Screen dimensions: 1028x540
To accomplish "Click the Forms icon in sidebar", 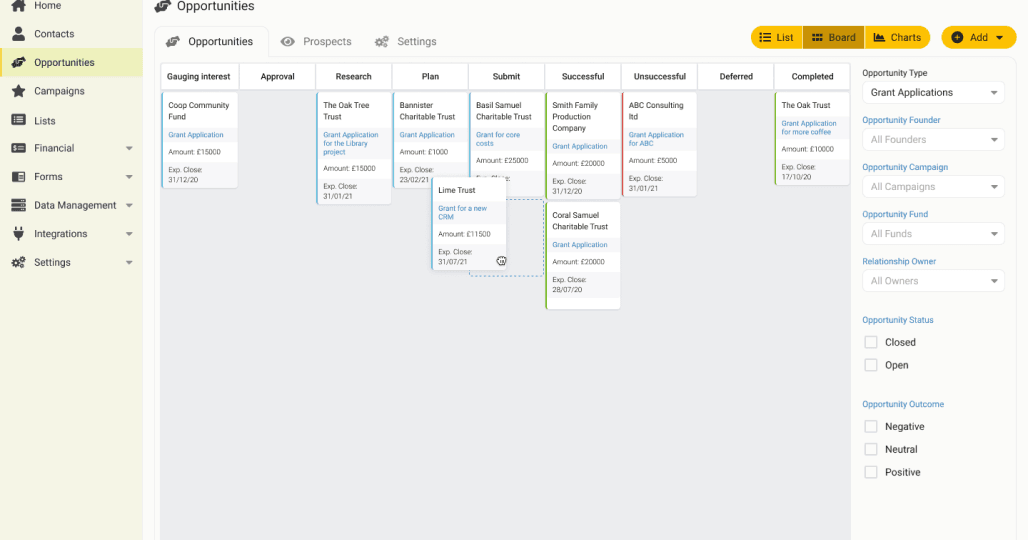I will coord(18,177).
